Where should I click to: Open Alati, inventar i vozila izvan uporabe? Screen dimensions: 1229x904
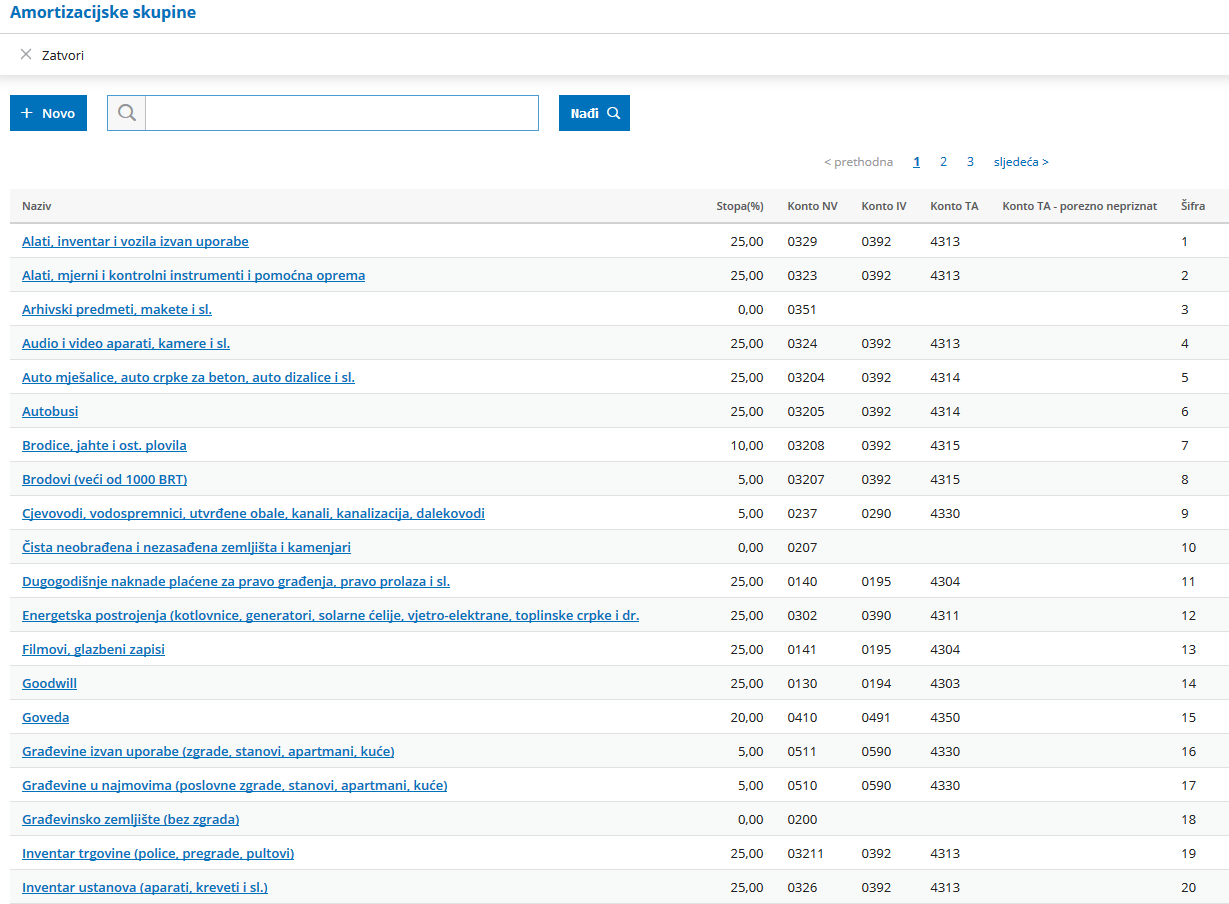point(135,241)
